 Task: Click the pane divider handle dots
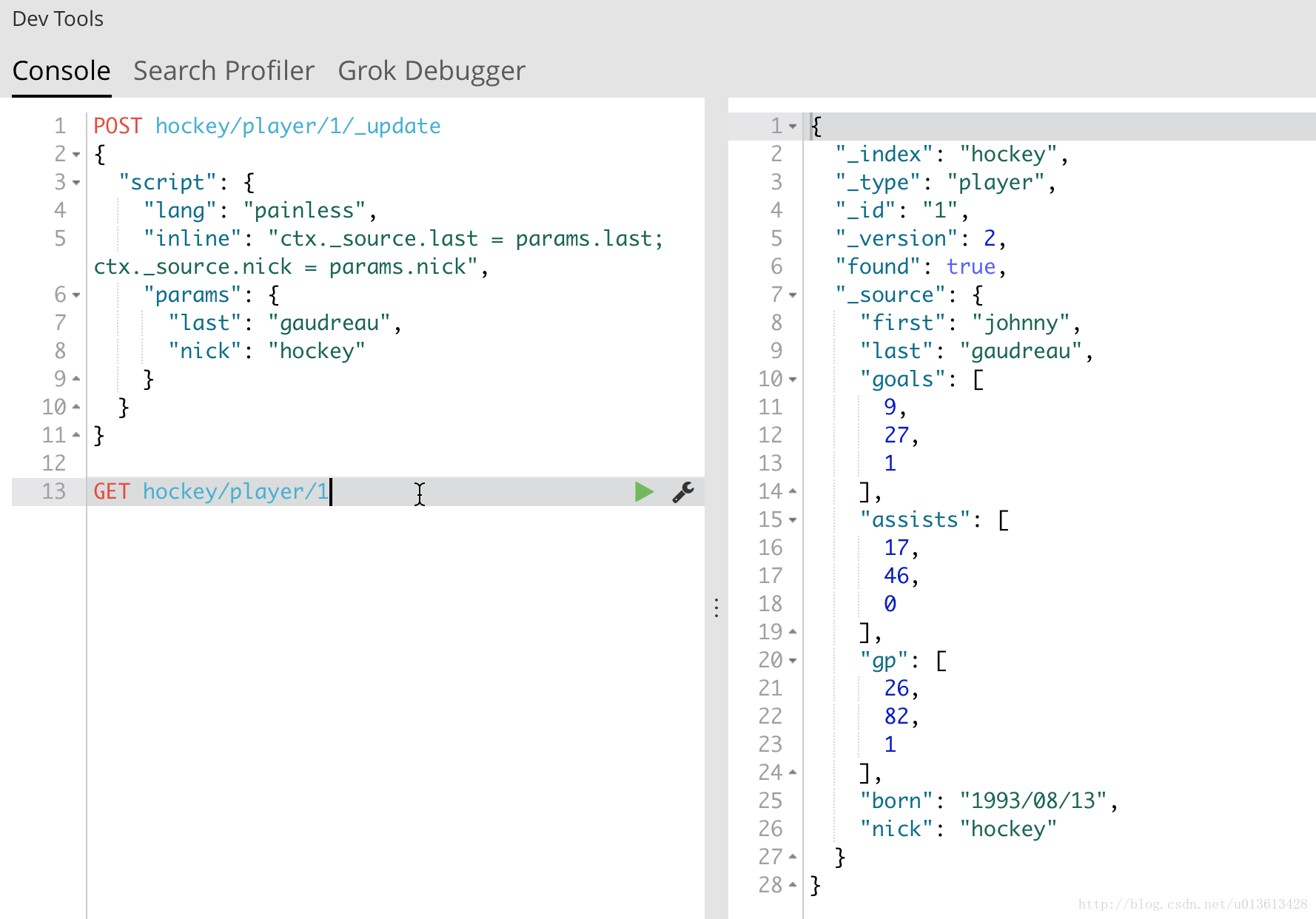click(716, 608)
